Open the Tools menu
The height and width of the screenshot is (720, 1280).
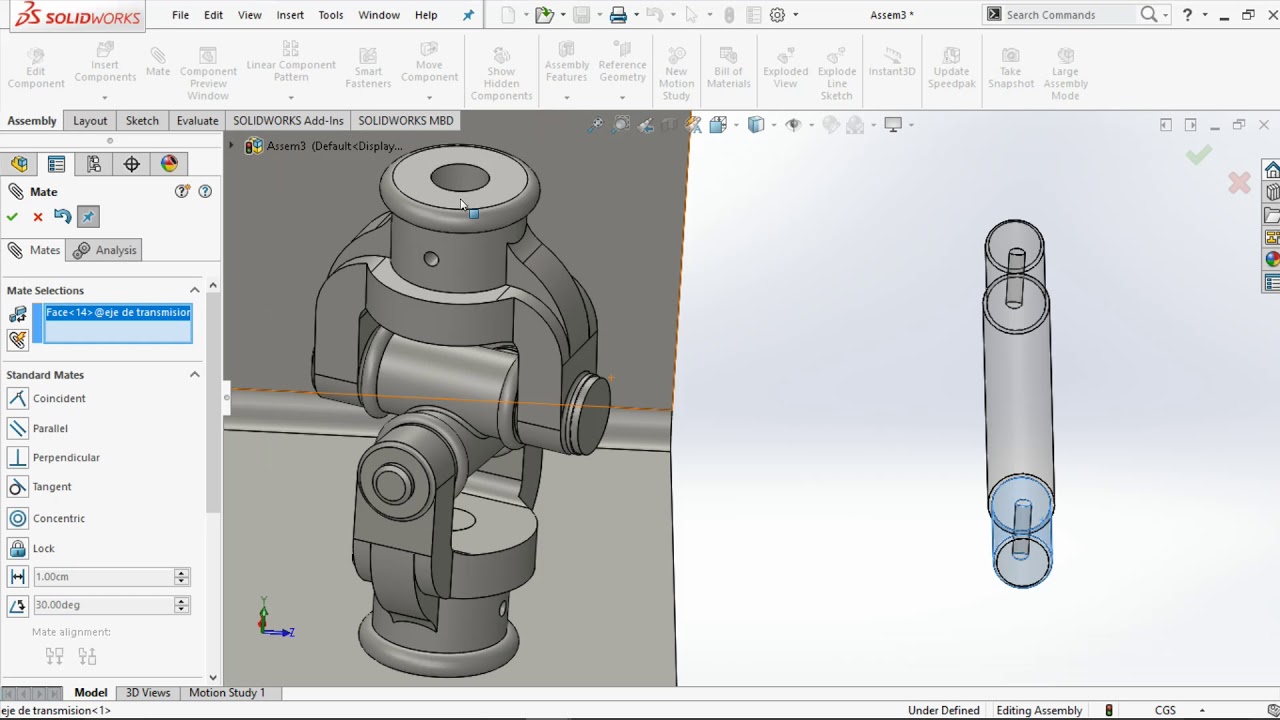331,15
